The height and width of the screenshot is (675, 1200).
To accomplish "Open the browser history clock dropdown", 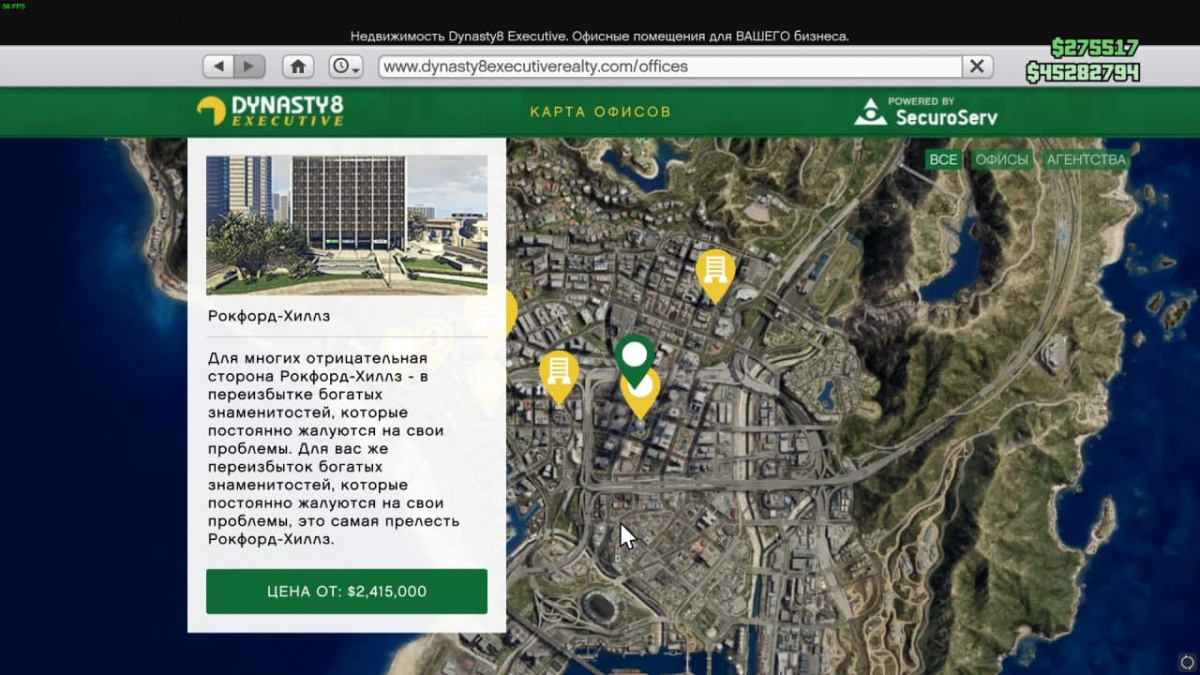I will (x=346, y=66).
